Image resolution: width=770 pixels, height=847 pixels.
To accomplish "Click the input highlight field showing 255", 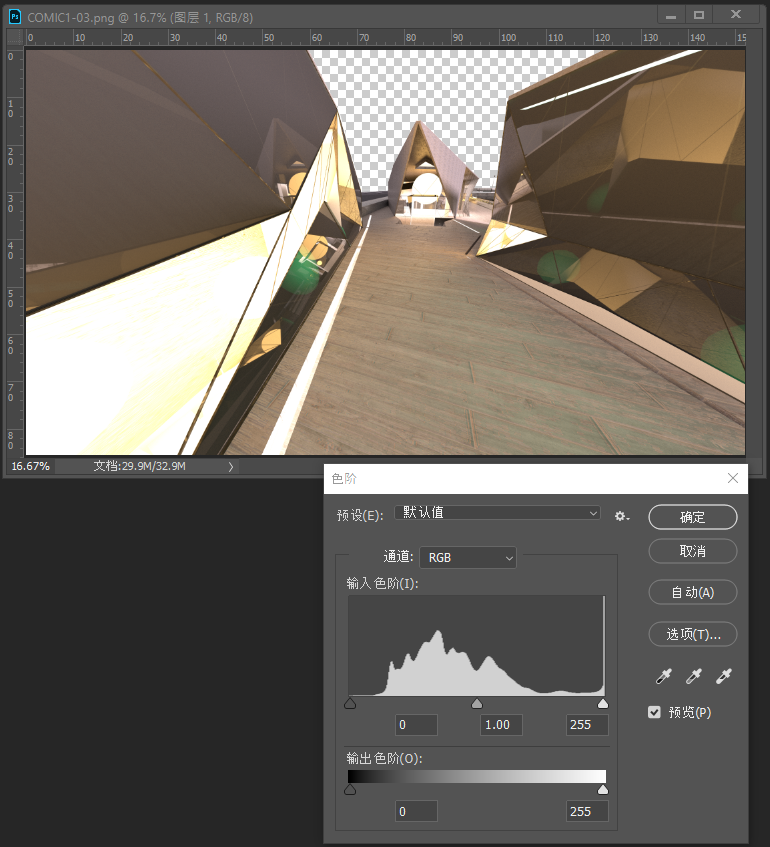I will [x=586, y=725].
